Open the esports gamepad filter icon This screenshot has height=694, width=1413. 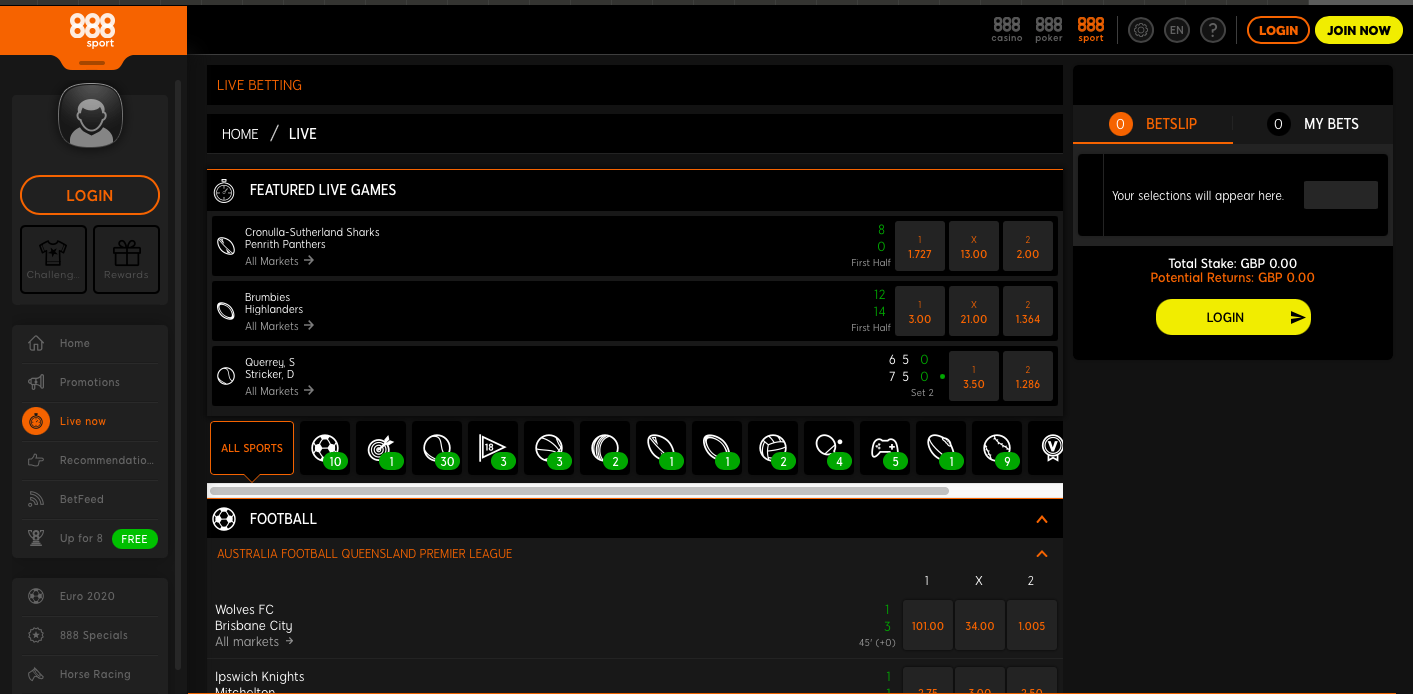click(885, 448)
